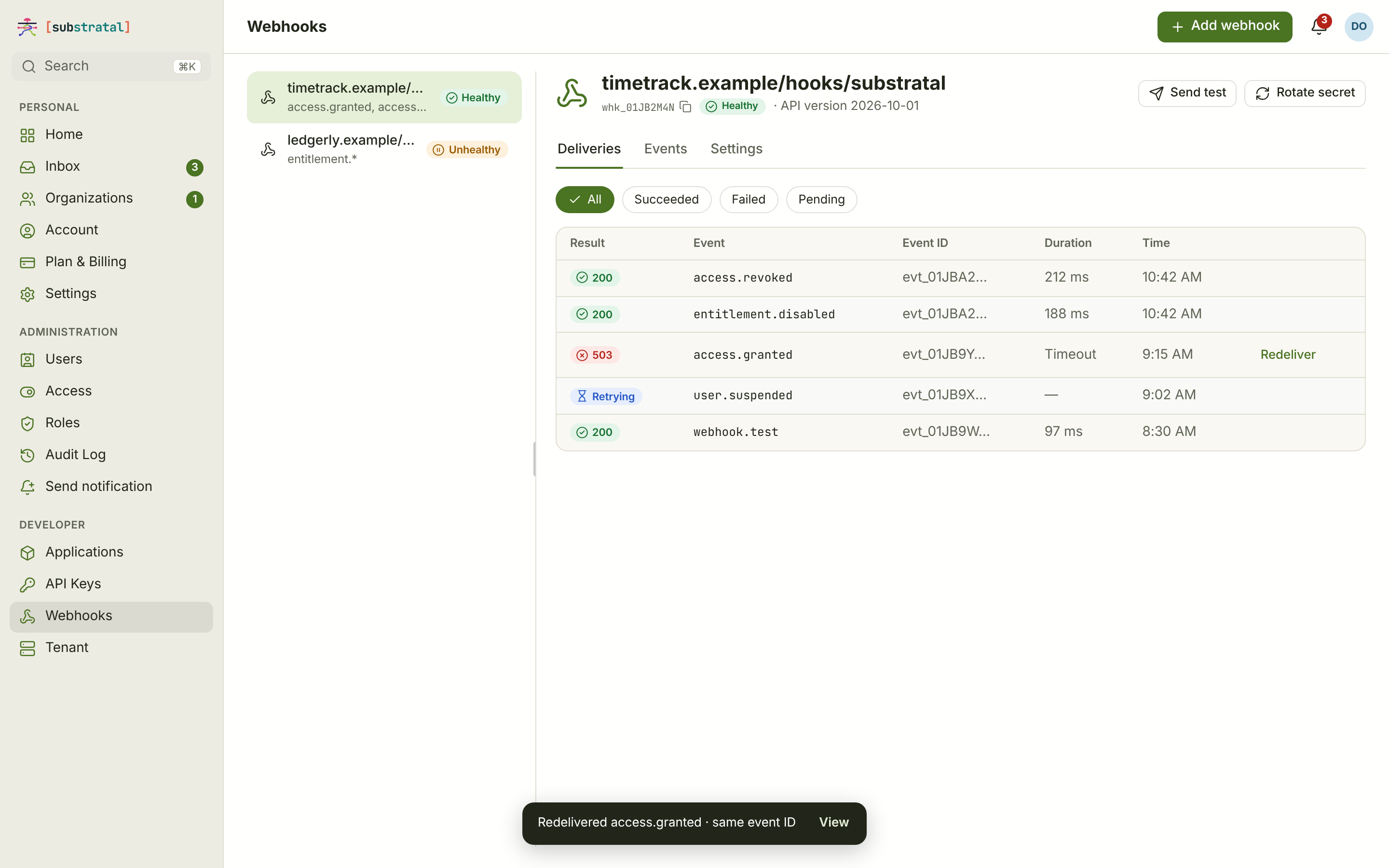
Task: Filter deliveries by Failed
Action: [748, 199]
